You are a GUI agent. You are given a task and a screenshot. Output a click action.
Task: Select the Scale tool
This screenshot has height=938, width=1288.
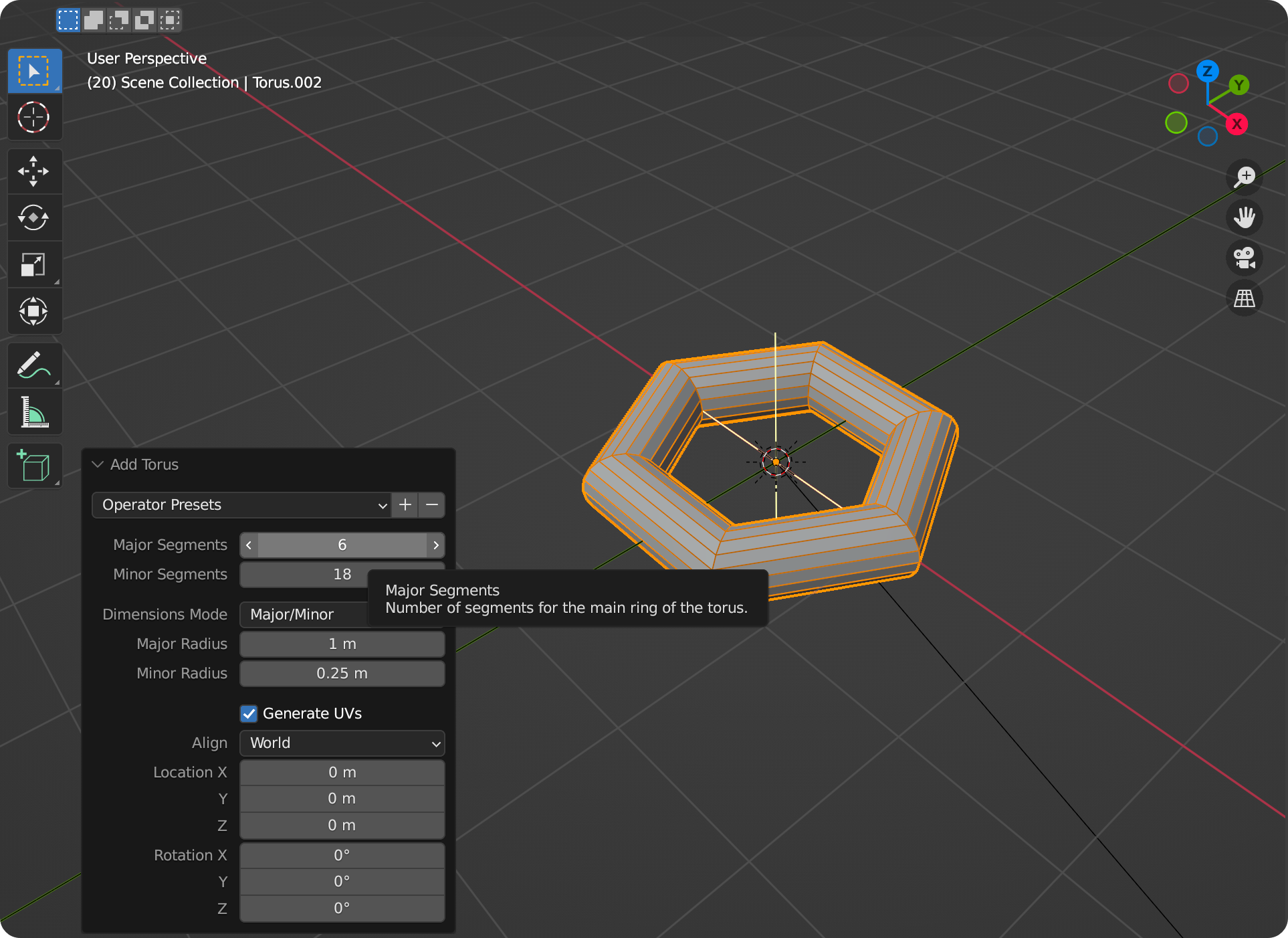(x=35, y=265)
